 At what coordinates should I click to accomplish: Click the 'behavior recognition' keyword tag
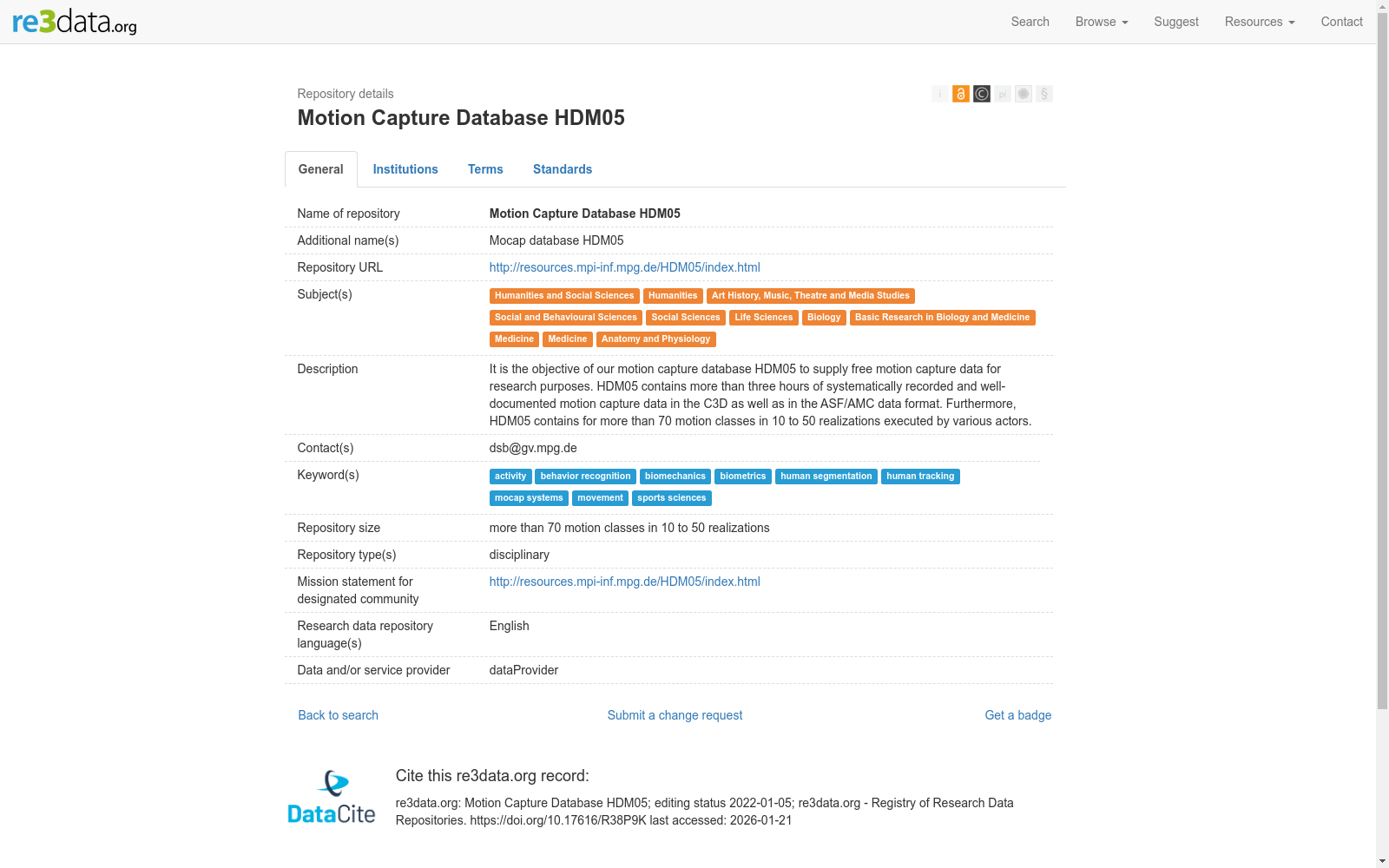pyautogui.click(x=586, y=477)
